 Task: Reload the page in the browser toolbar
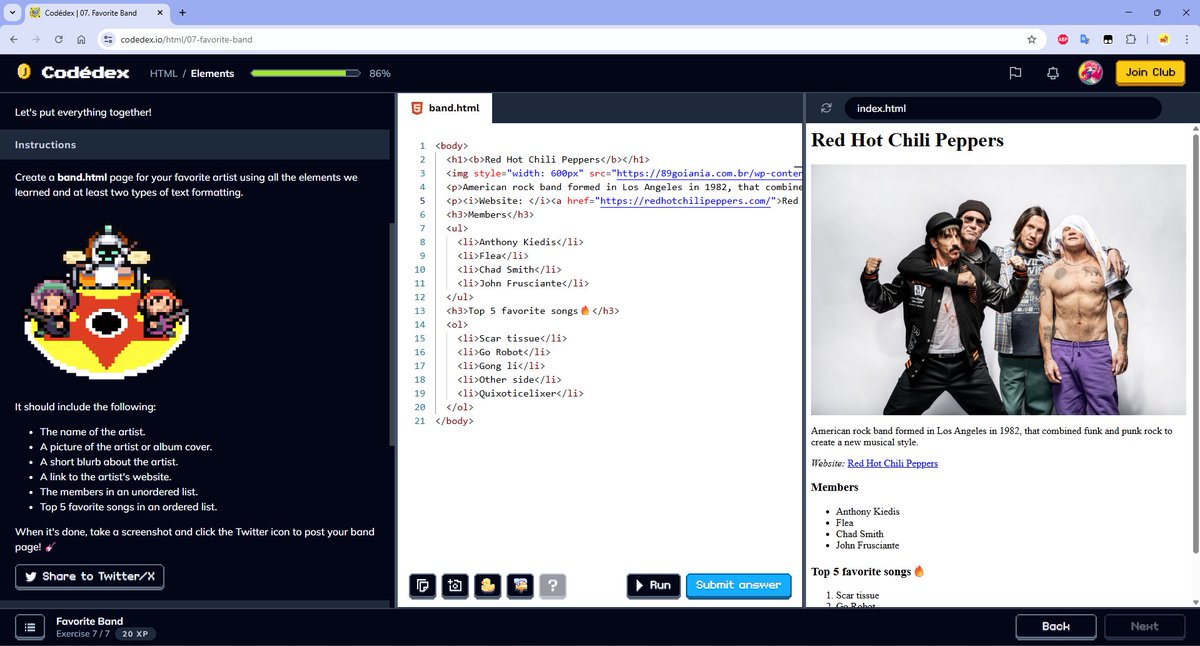pyautogui.click(x=59, y=39)
